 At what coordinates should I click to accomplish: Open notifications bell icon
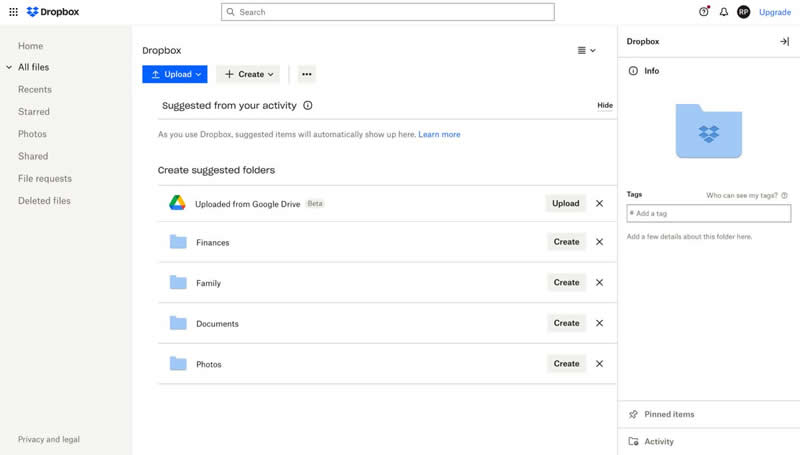coord(723,12)
